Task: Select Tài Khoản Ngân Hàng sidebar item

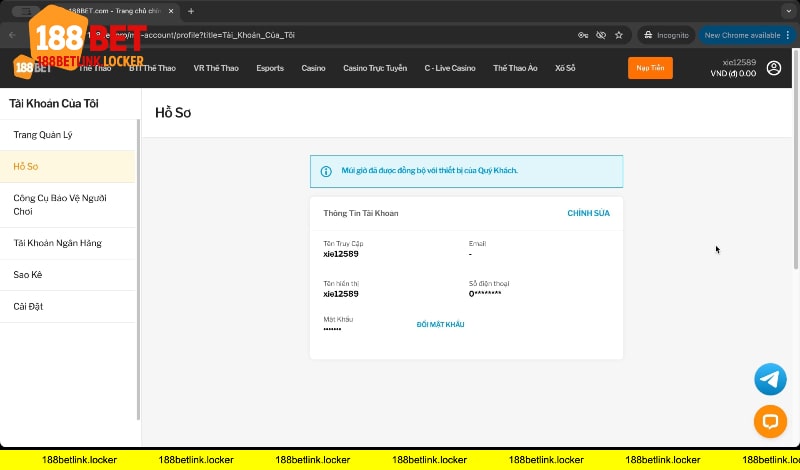Action: [x=57, y=243]
